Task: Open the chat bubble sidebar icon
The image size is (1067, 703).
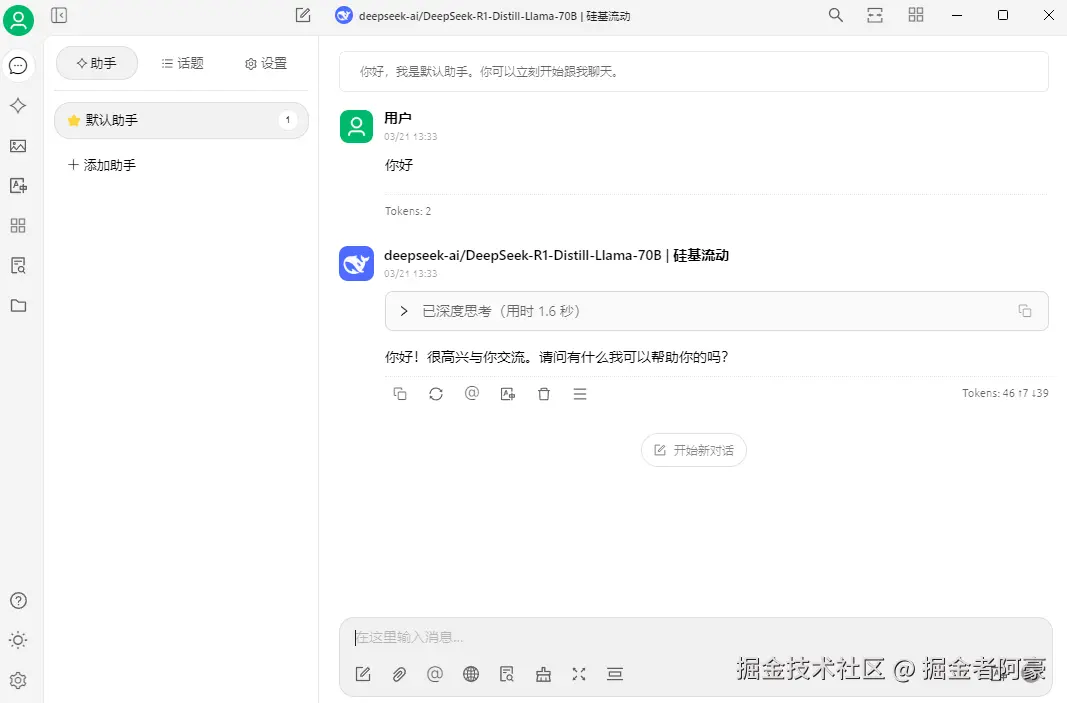Action: 18,65
